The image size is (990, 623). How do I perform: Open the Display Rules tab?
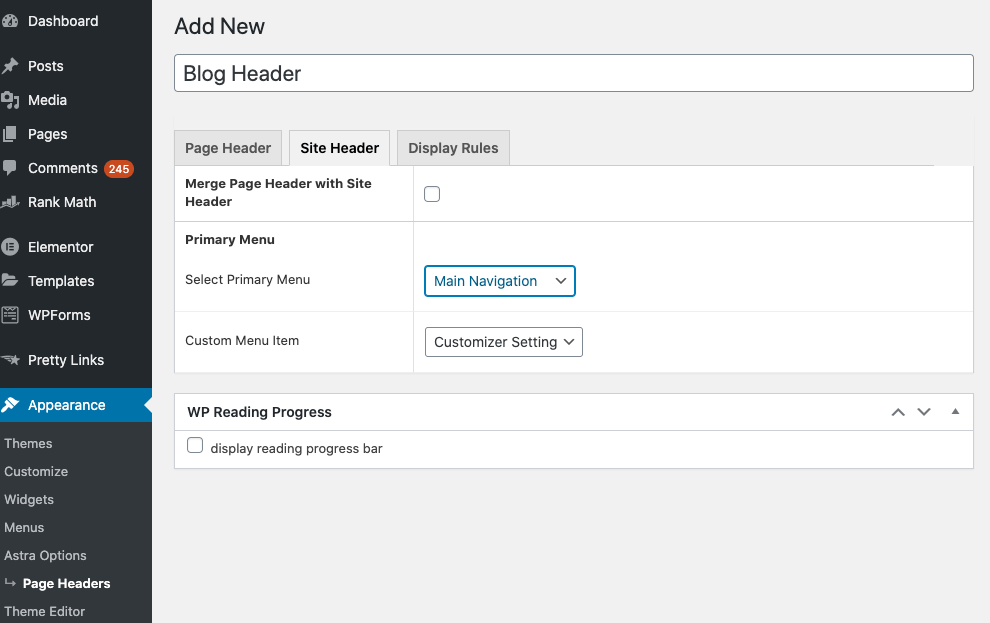(x=453, y=148)
